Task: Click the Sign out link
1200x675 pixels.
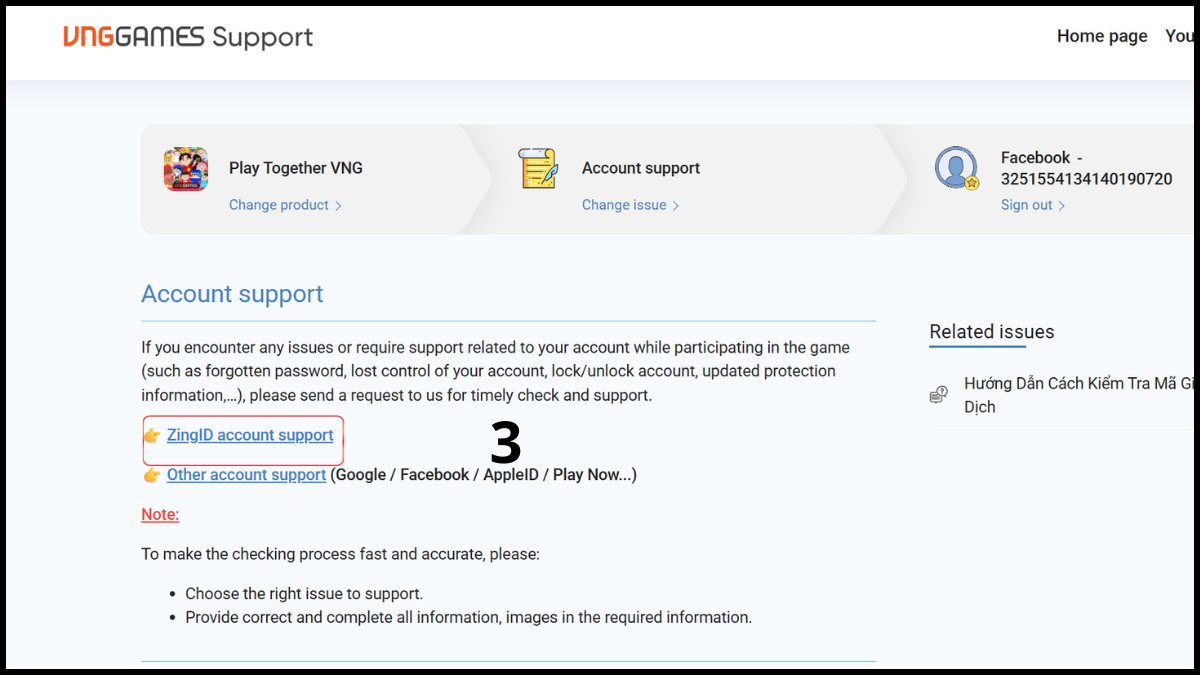Action: tap(1027, 205)
